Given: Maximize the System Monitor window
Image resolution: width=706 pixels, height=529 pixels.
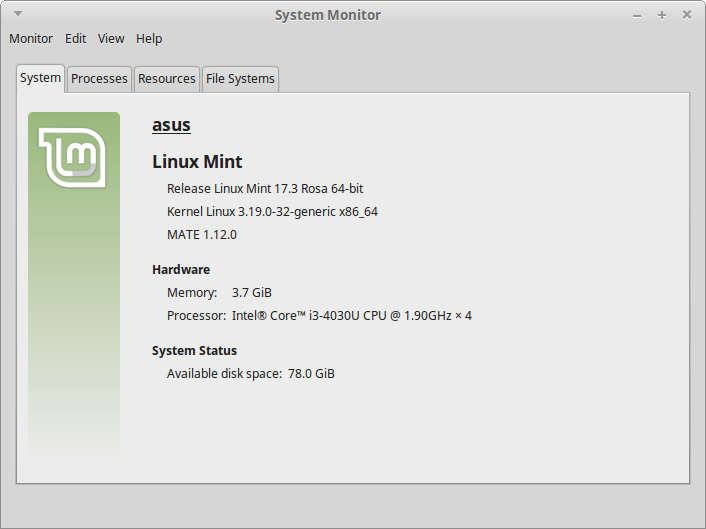Looking at the screenshot, I should [x=661, y=15].
